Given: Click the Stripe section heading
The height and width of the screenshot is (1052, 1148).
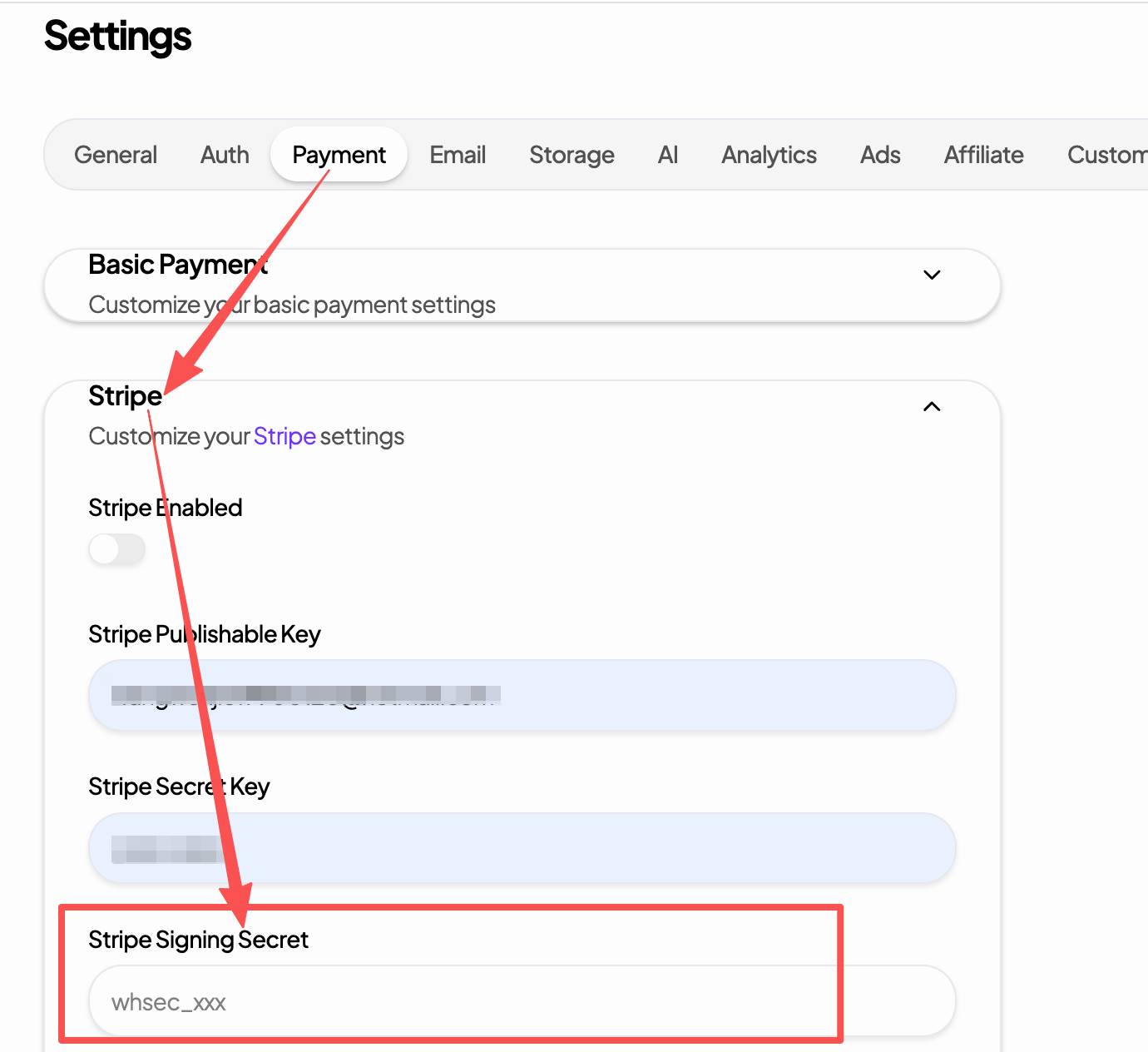Looking at the screenshot, I should pyautogui.click(x=125, y=396).
